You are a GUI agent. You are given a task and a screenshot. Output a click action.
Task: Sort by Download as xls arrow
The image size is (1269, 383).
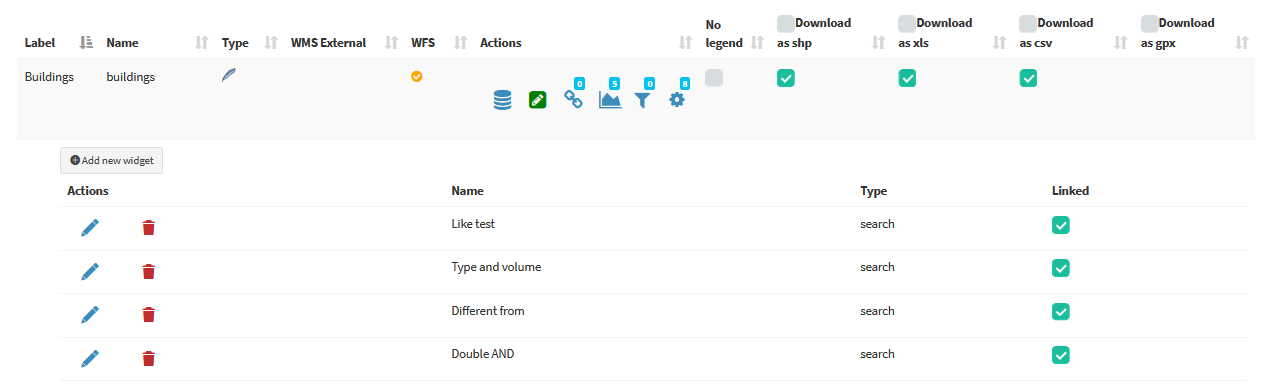[1000, 43]
